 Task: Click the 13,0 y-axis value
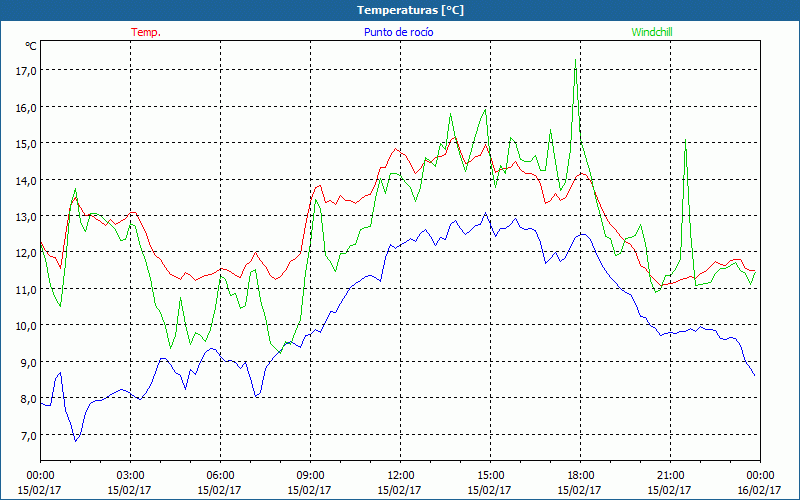pos(26,217)
